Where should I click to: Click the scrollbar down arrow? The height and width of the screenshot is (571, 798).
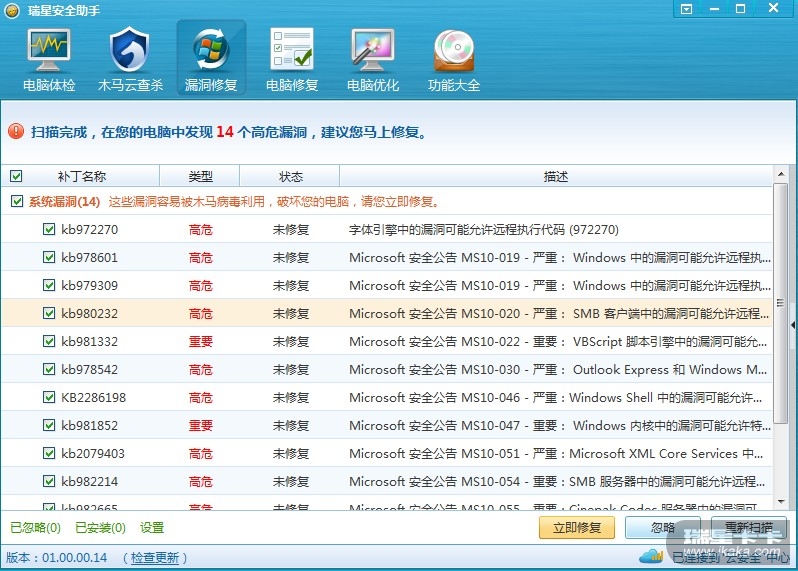point(781,502)
